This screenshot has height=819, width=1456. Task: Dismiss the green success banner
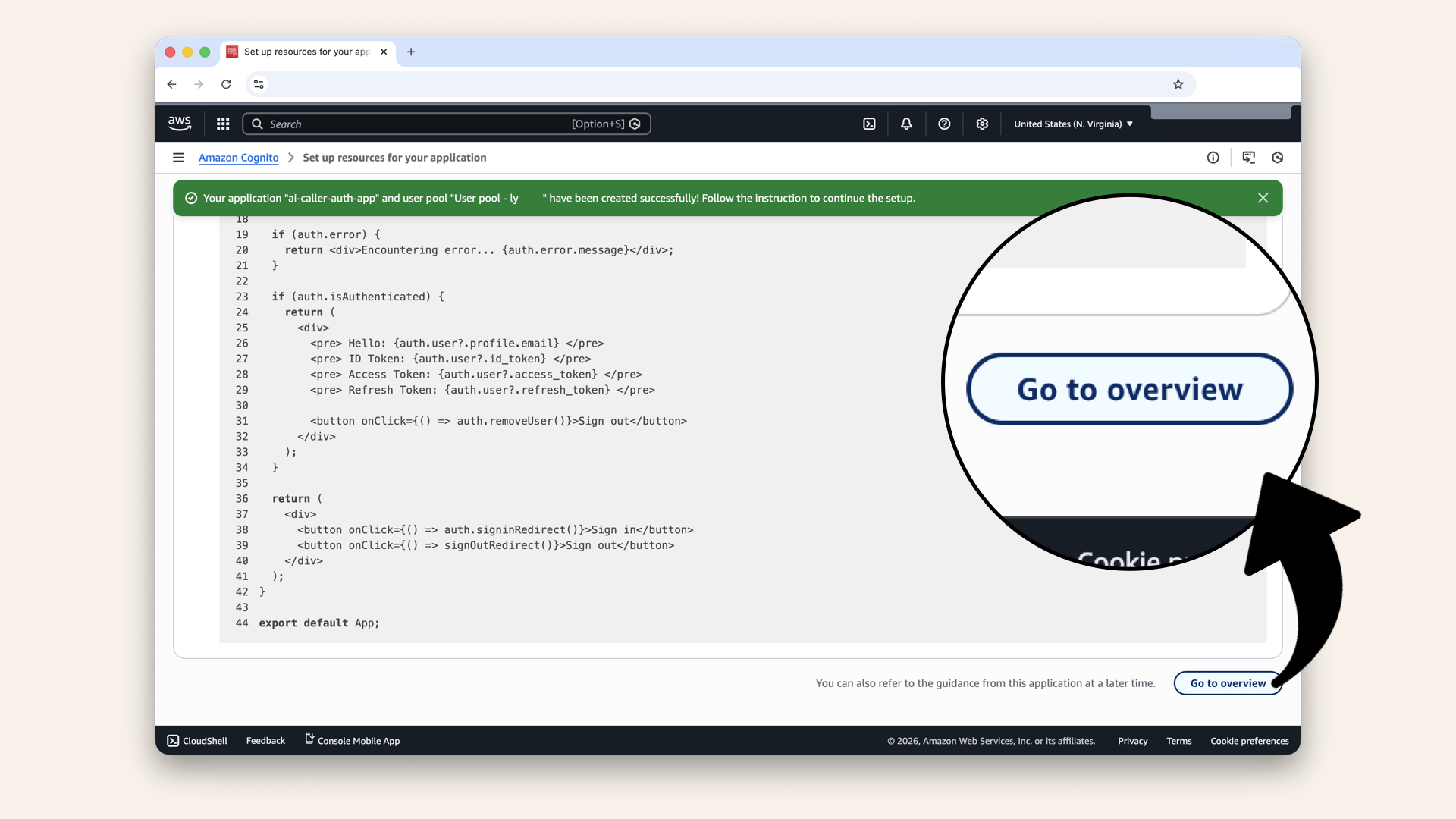[1263, 198]
